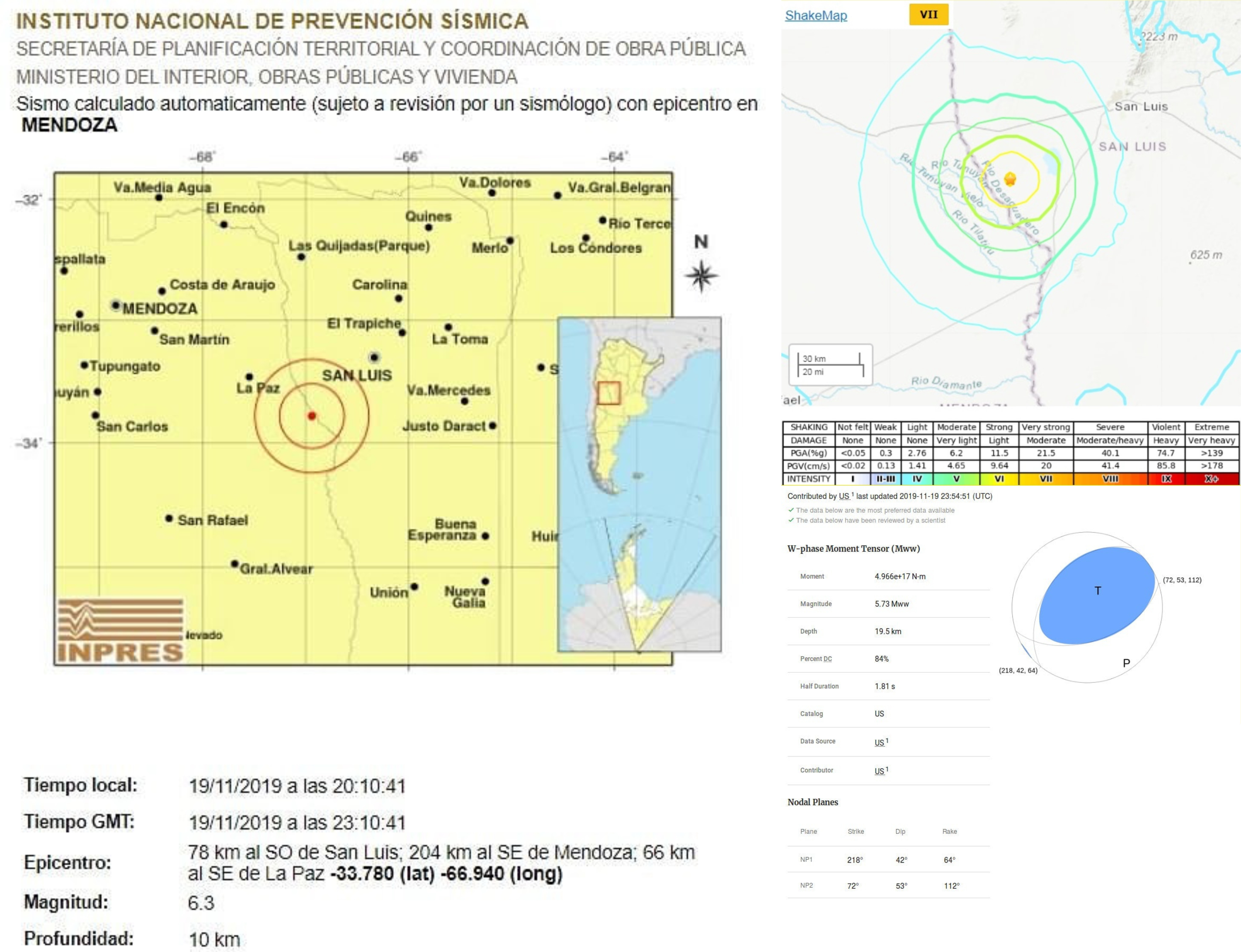Viewport: 1241px width, 952px height.
Task: Click intensity II-III cell in the legend
Action: 886,479
